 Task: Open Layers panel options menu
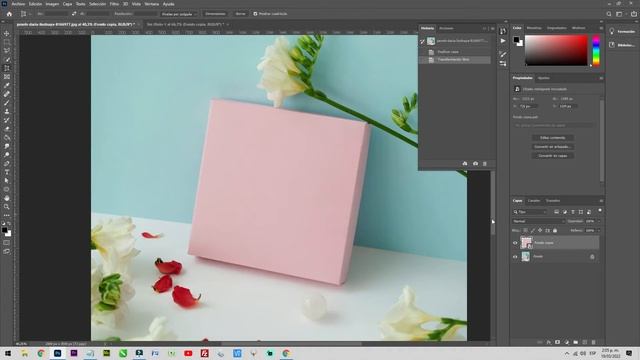[601, 201]
